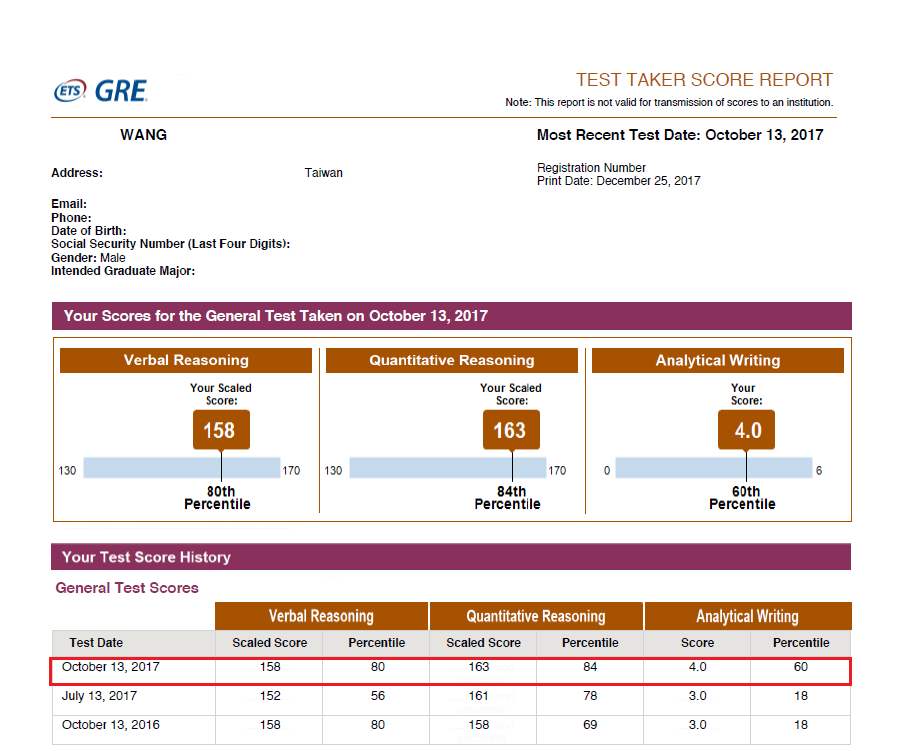Click the '84th Percentile' label under Quantitative Reasoning
Viewport: 909px width, 751px height.
508,498
